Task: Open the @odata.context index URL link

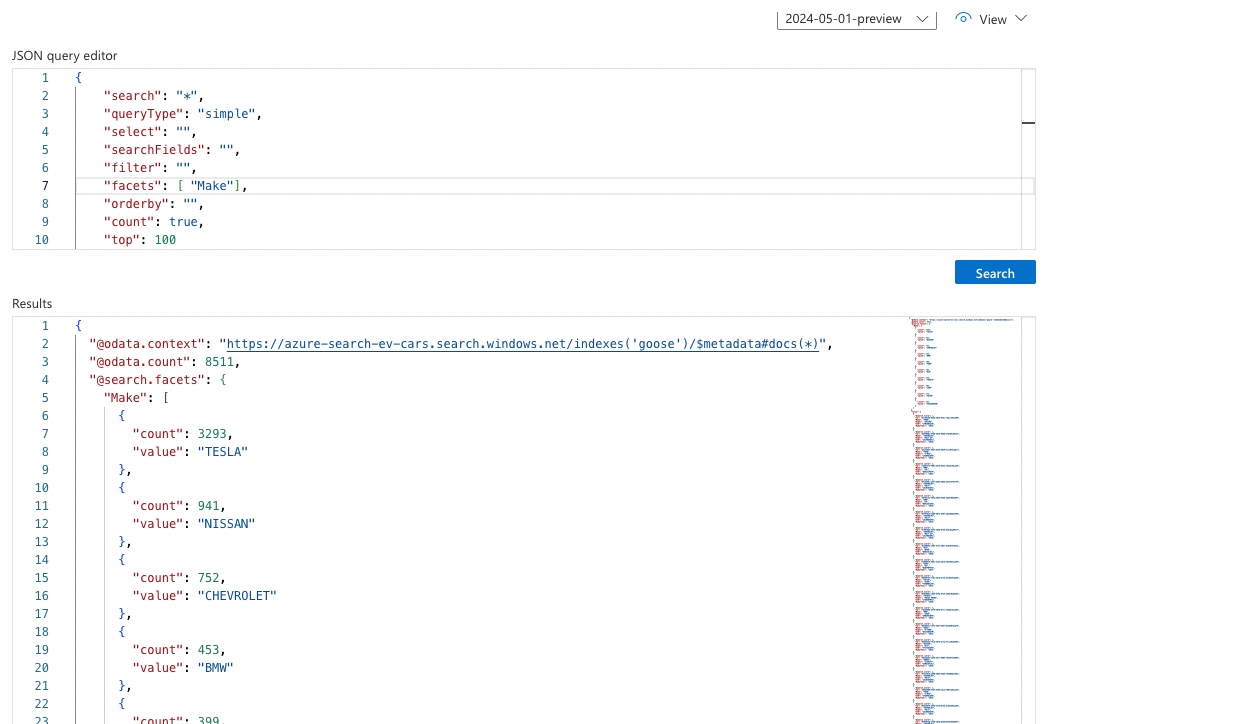Action: click(520, 343)
